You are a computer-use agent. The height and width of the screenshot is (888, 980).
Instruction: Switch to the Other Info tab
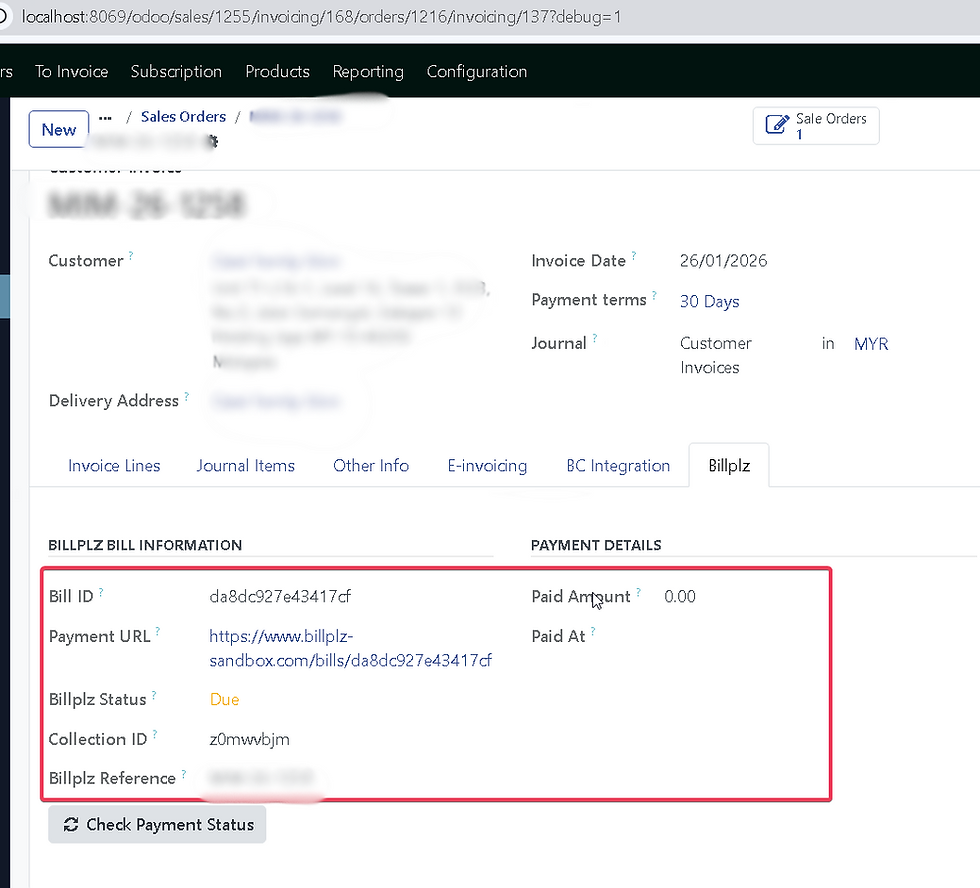[371, 466]
